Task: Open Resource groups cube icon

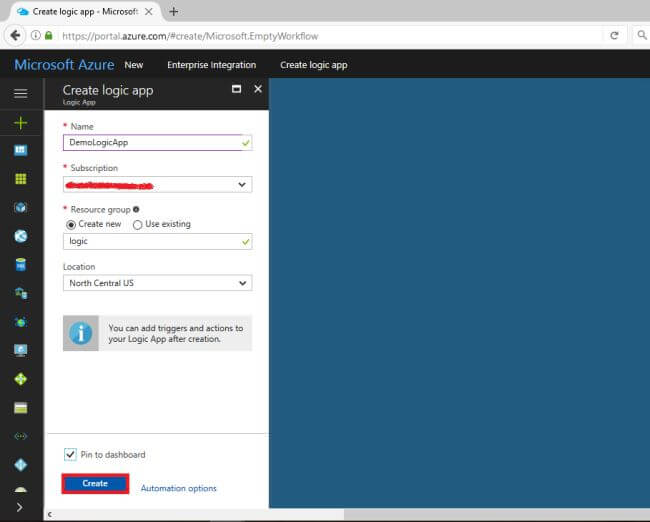Action: 20,207
